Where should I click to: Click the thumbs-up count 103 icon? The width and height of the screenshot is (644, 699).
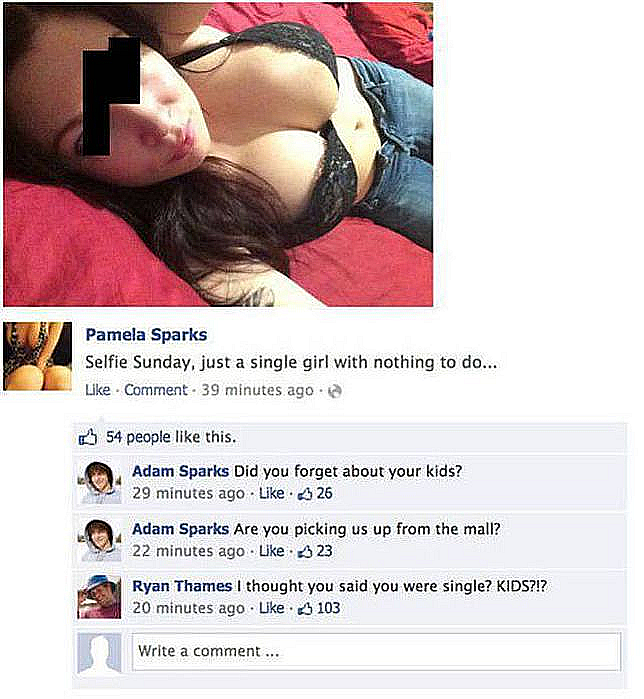305,609
